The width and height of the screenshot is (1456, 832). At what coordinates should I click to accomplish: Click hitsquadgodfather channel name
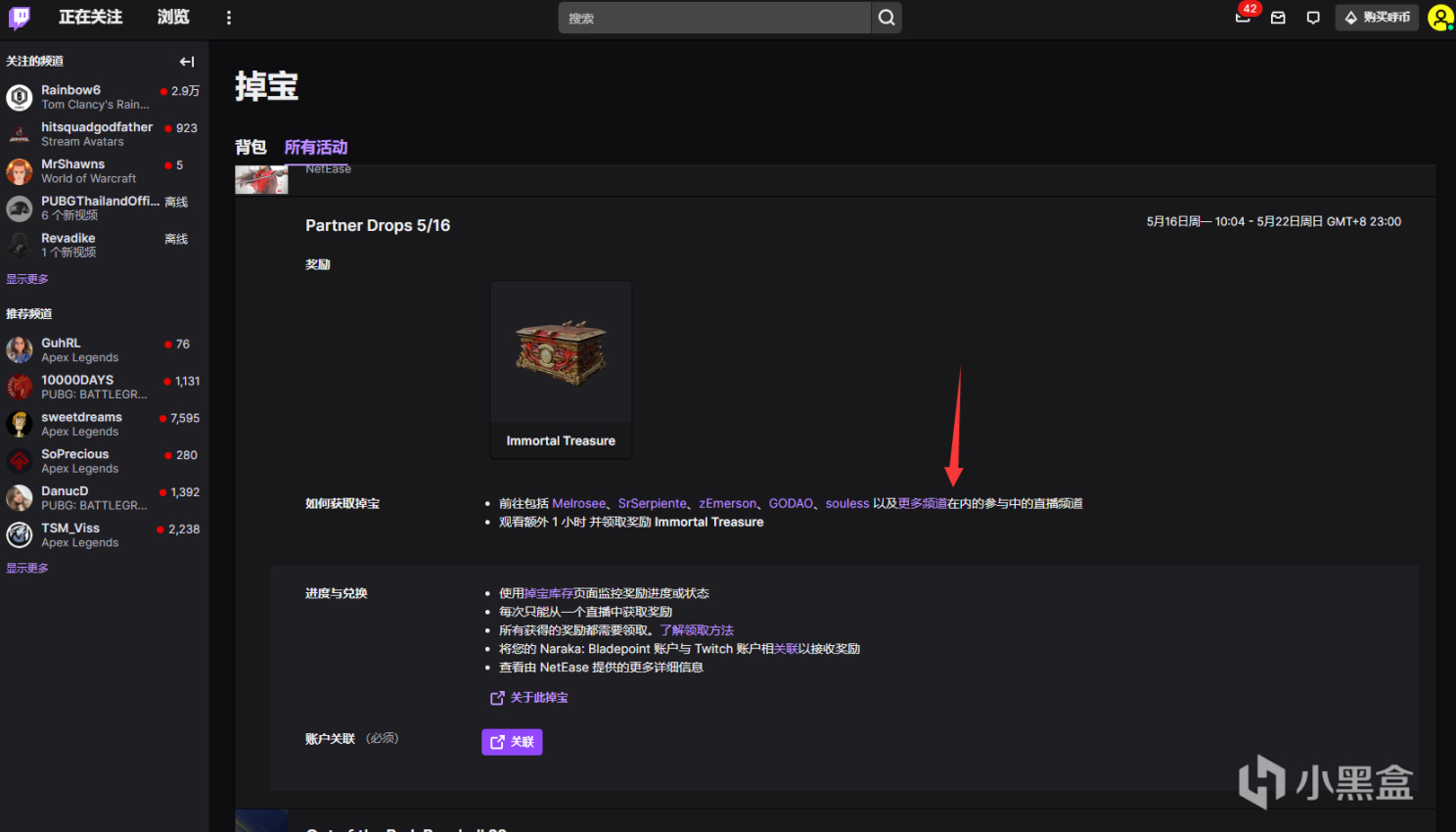pos(97,127)
